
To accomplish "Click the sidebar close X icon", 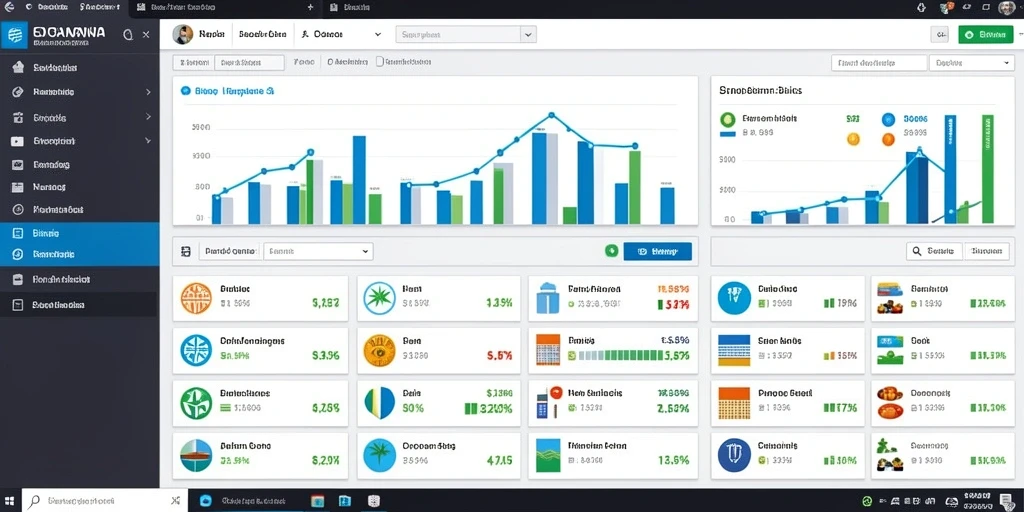I will (x=146, y=35).
